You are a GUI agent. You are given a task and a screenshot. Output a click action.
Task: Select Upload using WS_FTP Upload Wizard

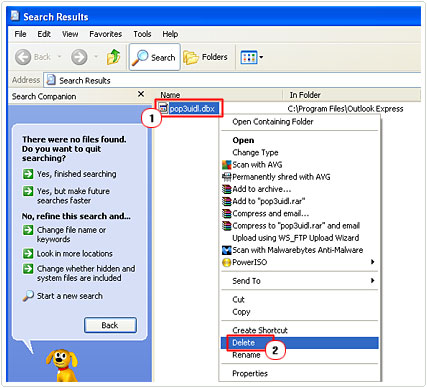coord(296,238)
